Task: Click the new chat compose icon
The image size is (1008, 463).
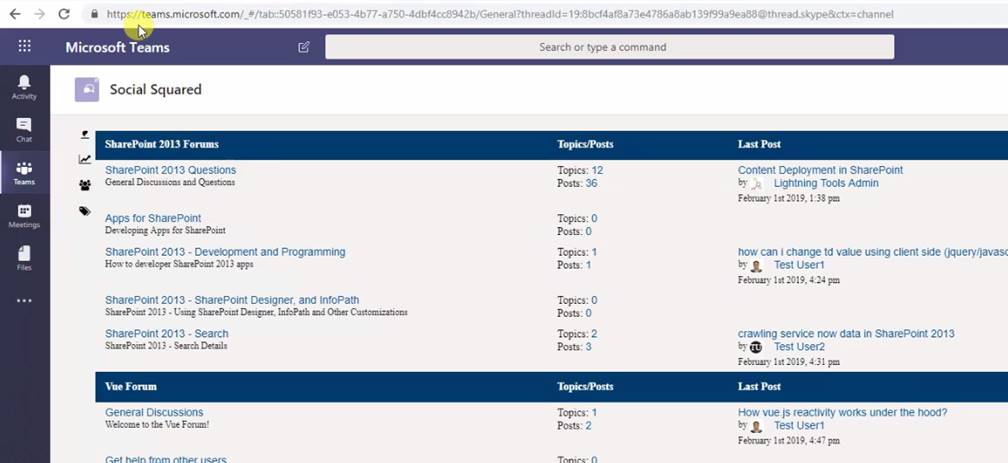Action: click(x=303, y=47)
